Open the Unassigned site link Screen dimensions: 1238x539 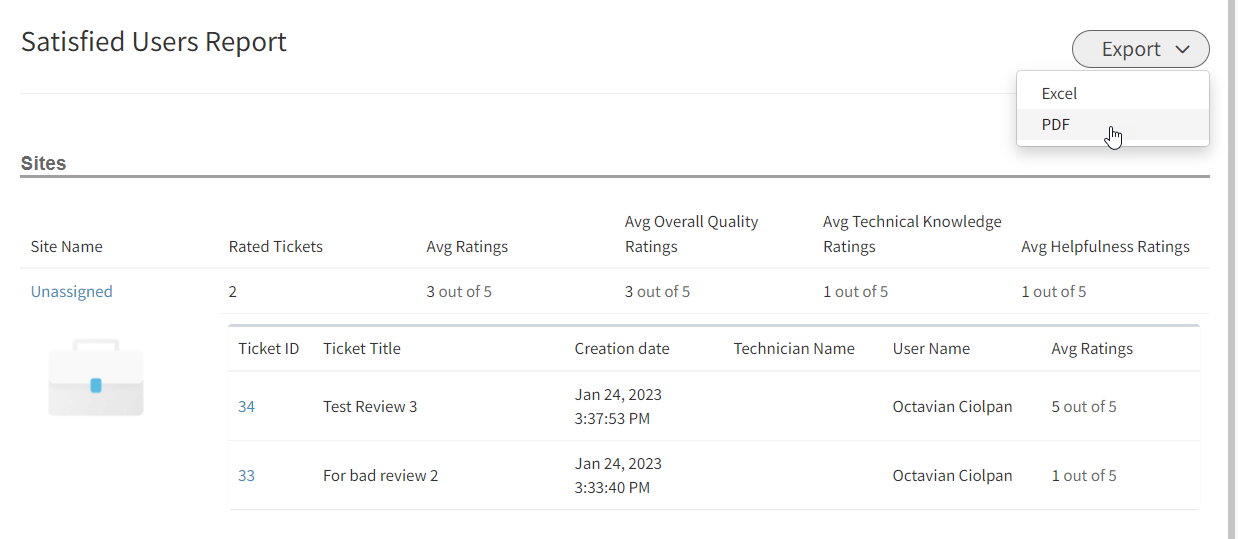click(x=71, y=292)
